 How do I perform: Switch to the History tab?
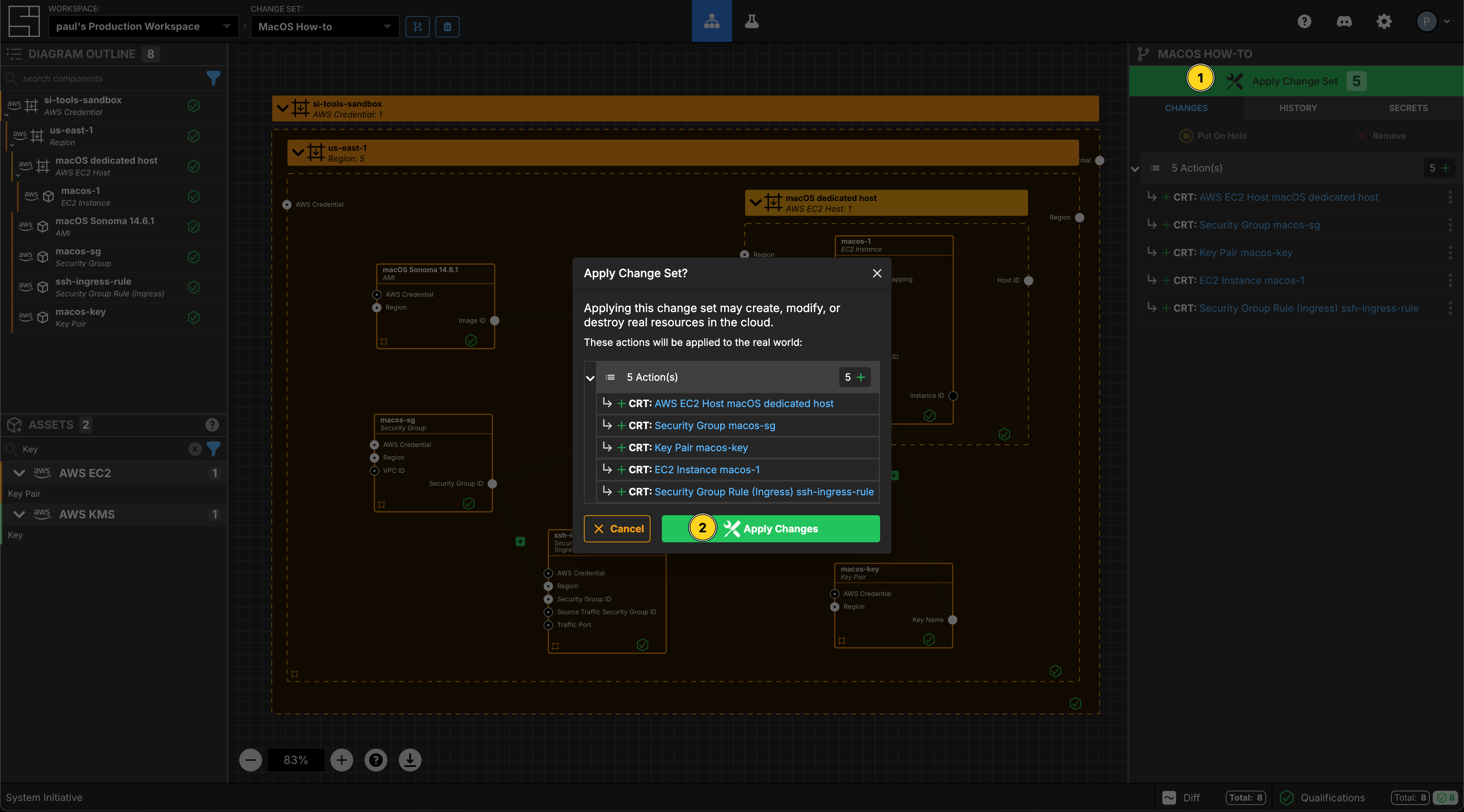(1298, 108)
